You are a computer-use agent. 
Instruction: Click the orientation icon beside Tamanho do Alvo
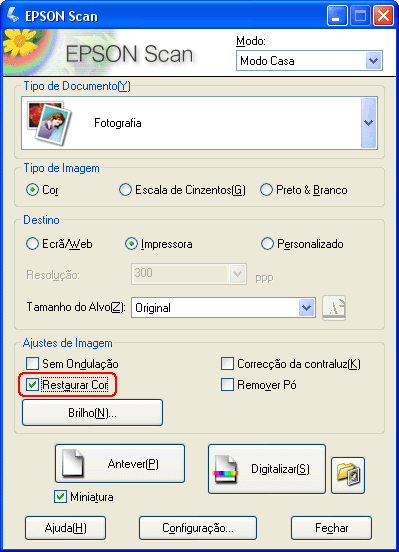click(x=334, y=308)
